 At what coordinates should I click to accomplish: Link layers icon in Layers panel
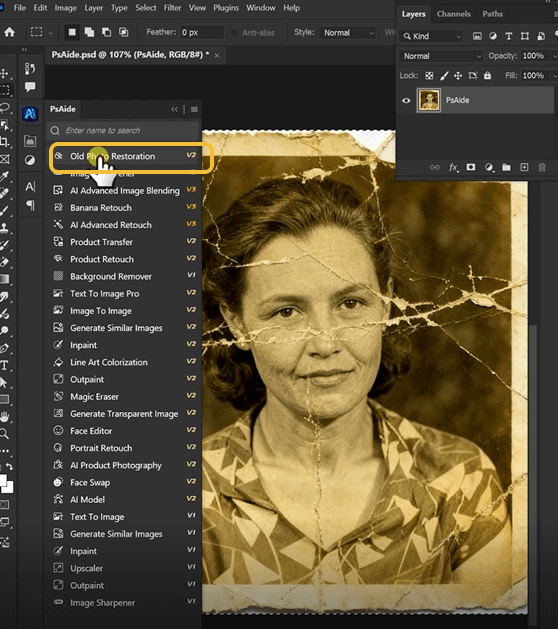pos(435,167)
